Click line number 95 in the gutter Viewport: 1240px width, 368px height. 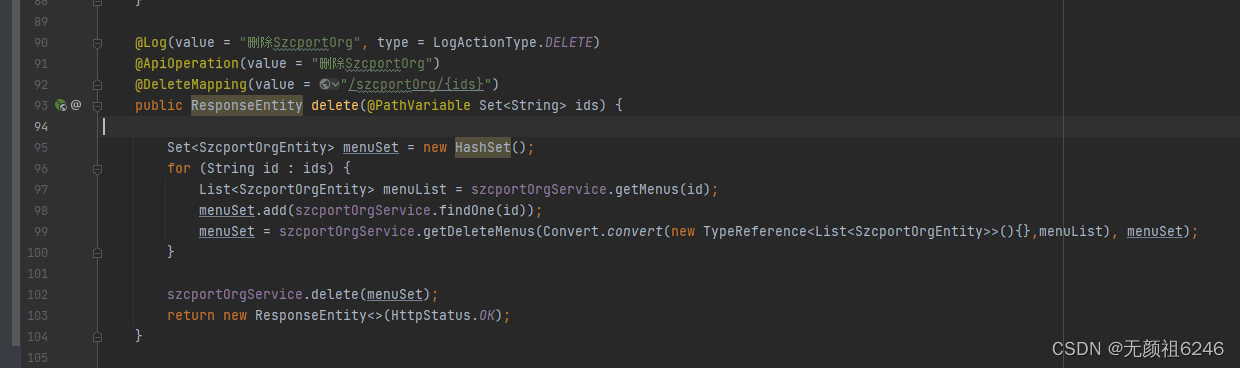coord(40,147)
